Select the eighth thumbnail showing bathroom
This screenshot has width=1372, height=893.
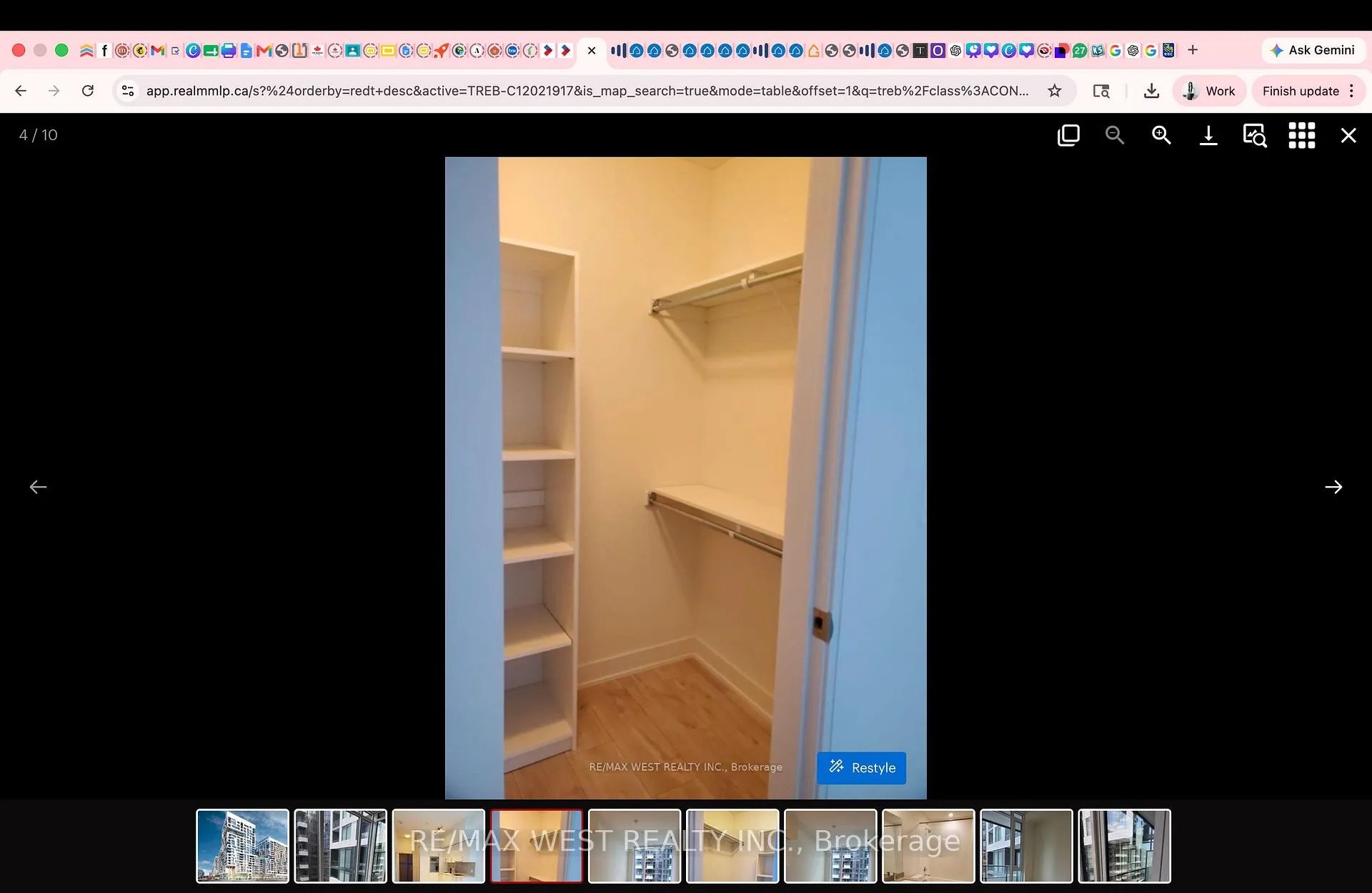pos(928,846)
